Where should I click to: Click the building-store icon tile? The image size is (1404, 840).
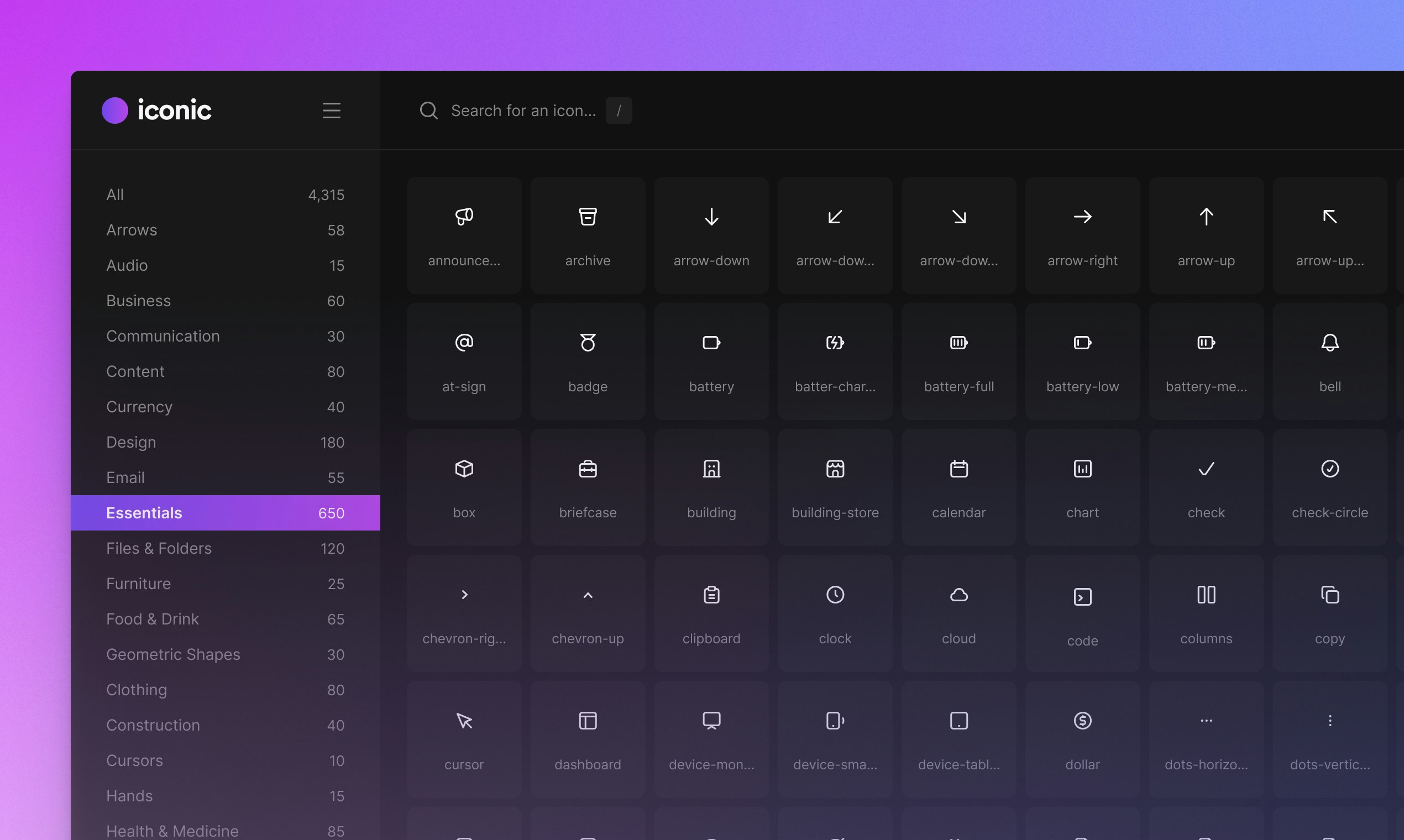pyautogui.click(x=835, y=487)
